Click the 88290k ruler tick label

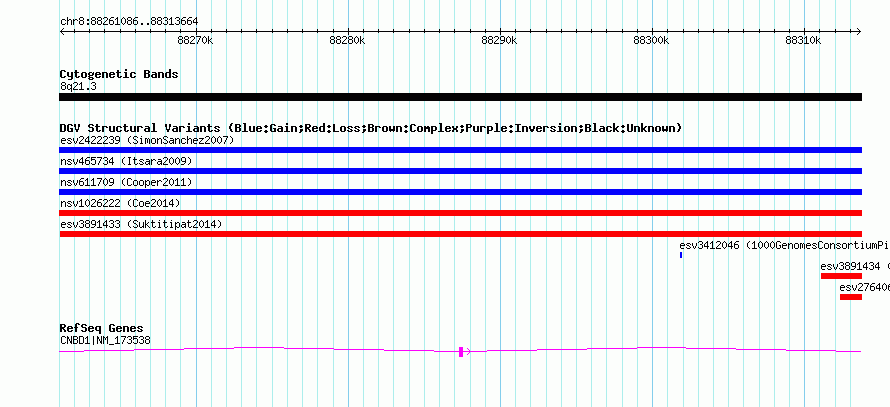pos(499,41)
